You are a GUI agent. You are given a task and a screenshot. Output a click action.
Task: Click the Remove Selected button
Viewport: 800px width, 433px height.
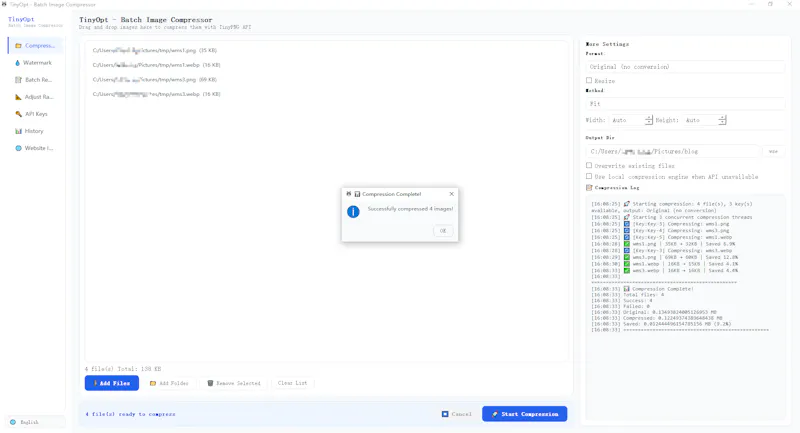coord(234,383)
